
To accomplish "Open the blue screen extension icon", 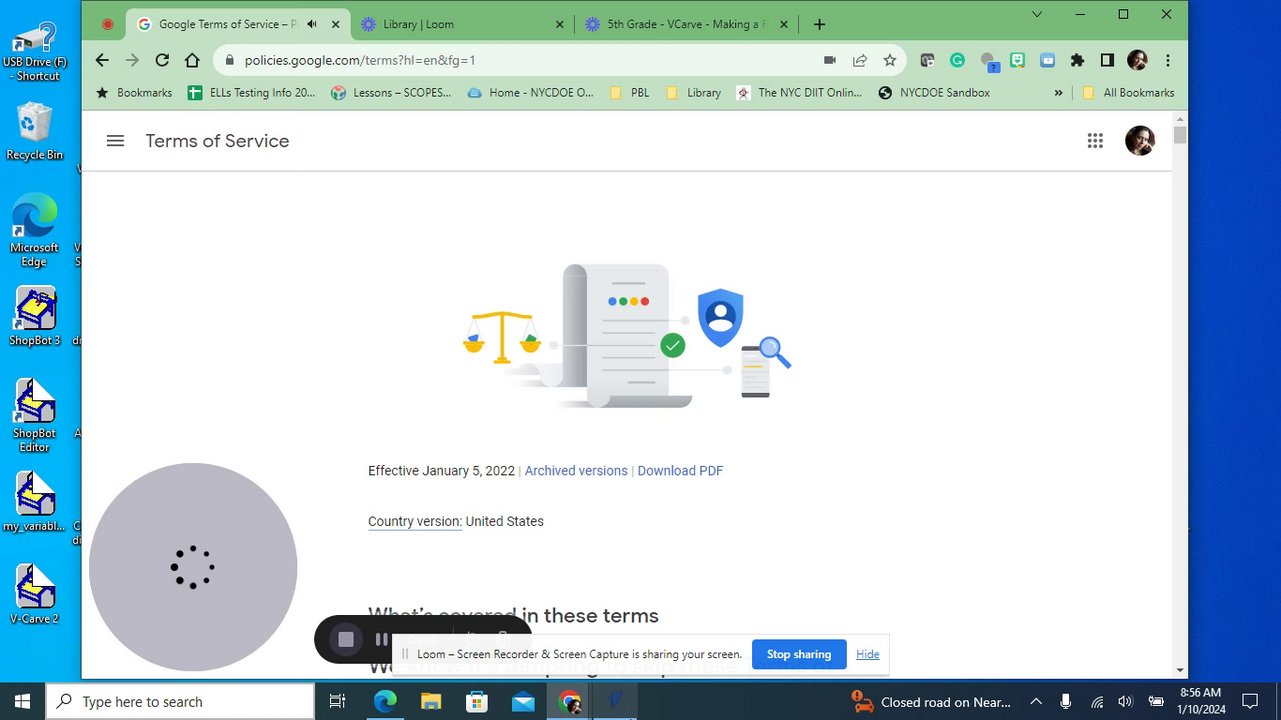I will (1047, 60).
